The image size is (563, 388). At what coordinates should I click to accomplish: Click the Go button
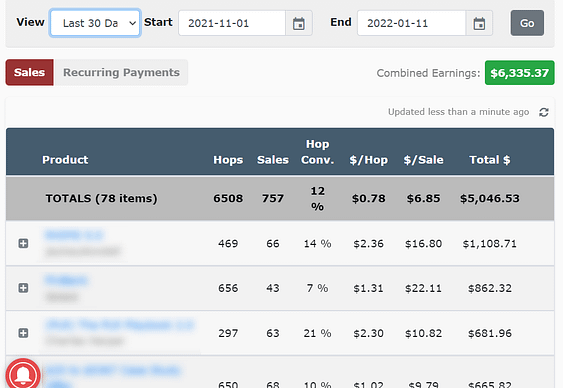click(x=527, y=23)
